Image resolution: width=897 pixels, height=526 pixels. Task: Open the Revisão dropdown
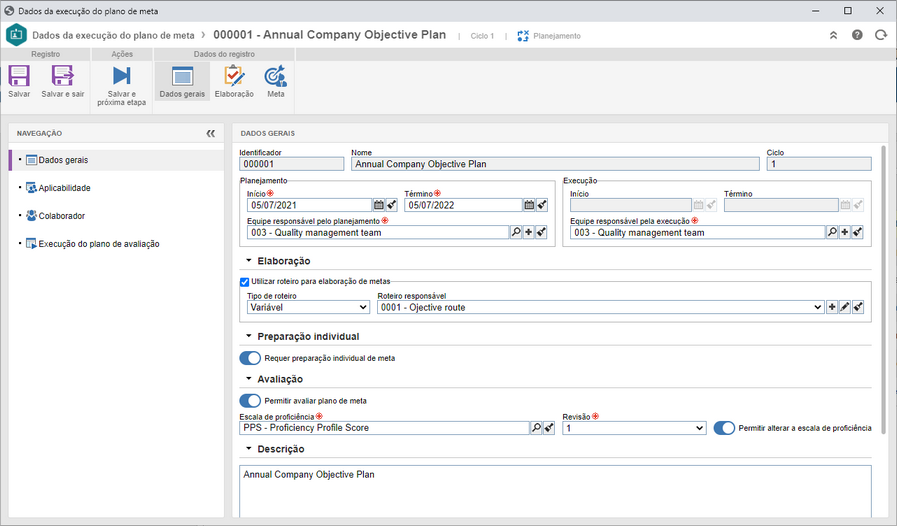click(634, 428)
